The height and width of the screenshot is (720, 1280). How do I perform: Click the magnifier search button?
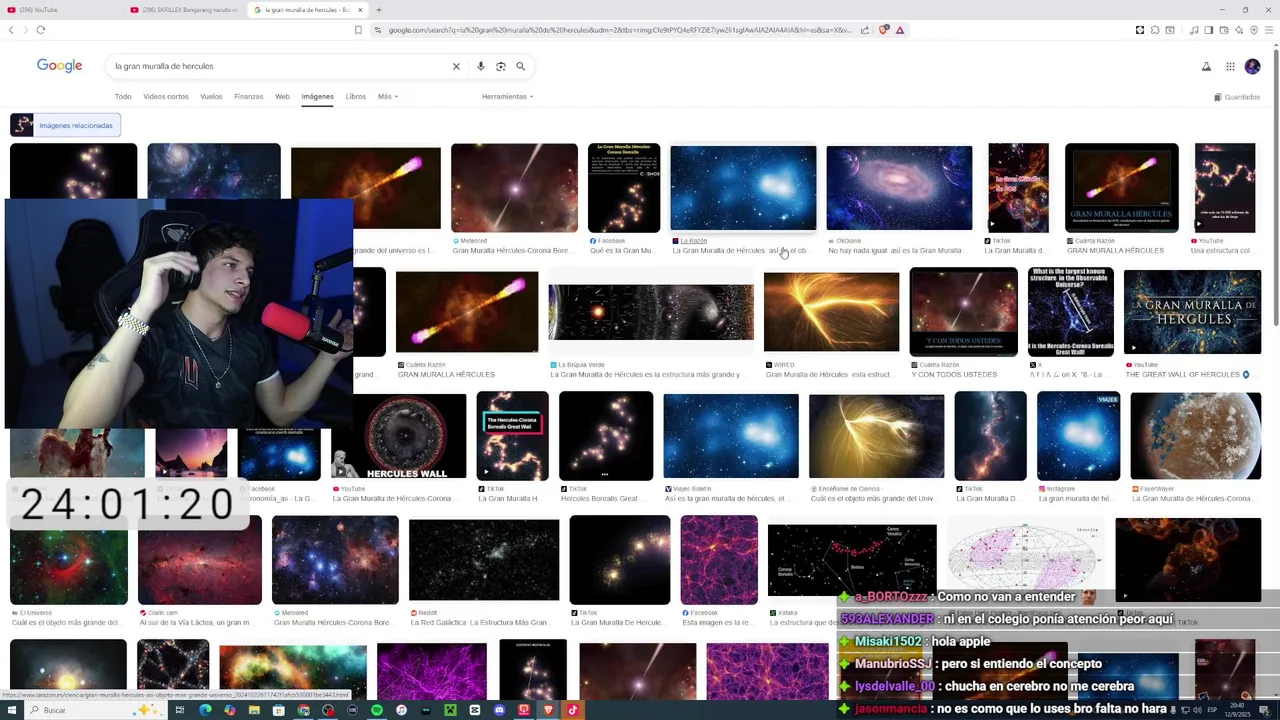[x=520, y=66]
